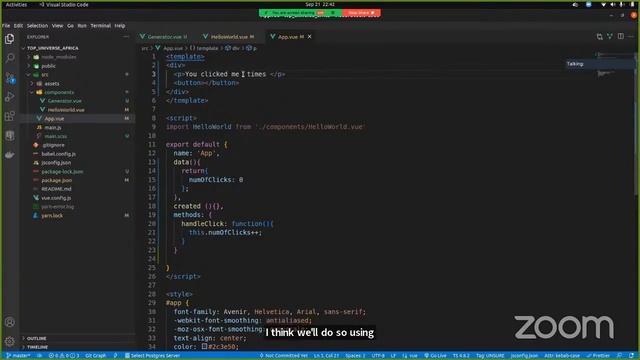Open the View menu

[x=57, y=26]
